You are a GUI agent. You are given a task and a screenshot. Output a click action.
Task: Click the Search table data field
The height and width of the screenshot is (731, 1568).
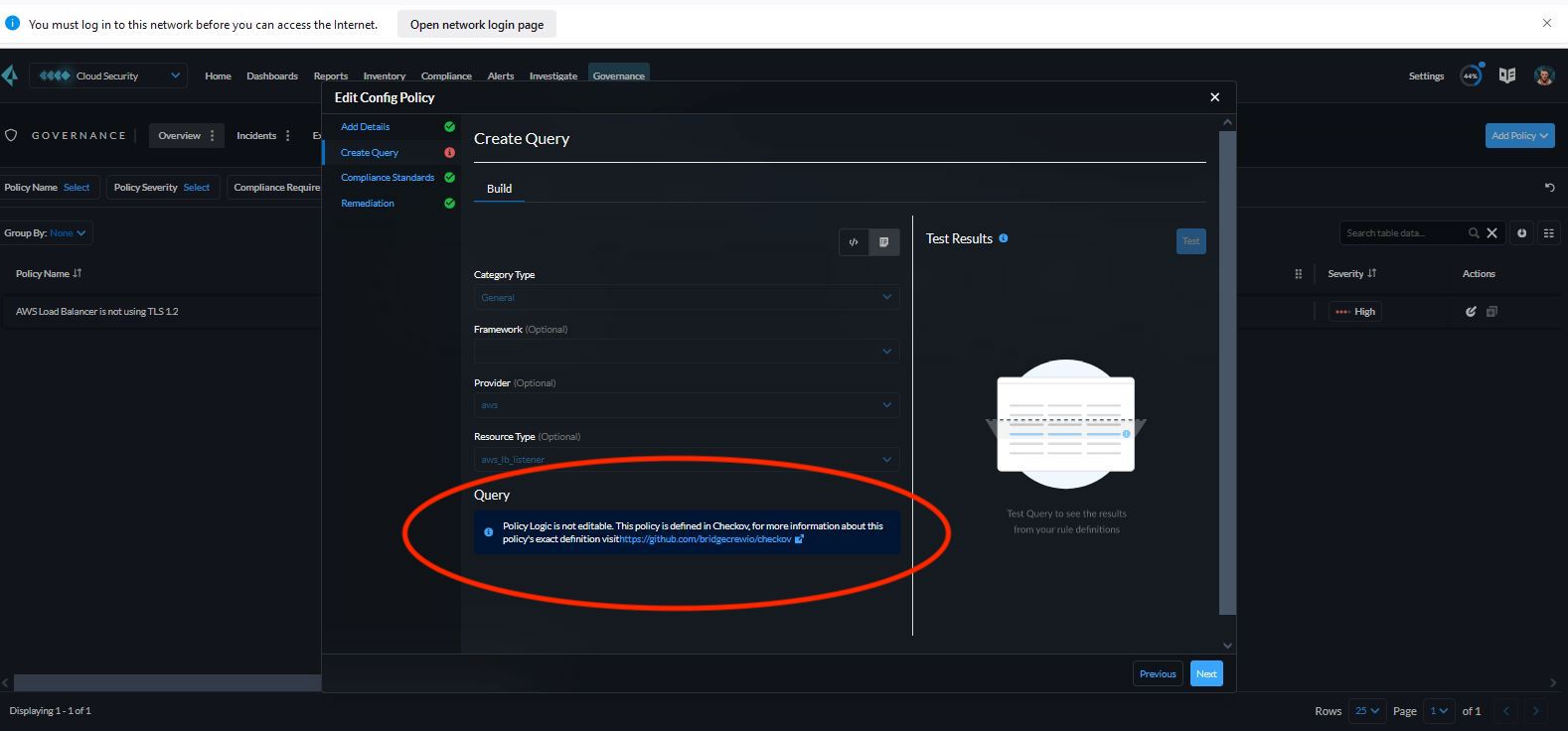pos(1401,233)
